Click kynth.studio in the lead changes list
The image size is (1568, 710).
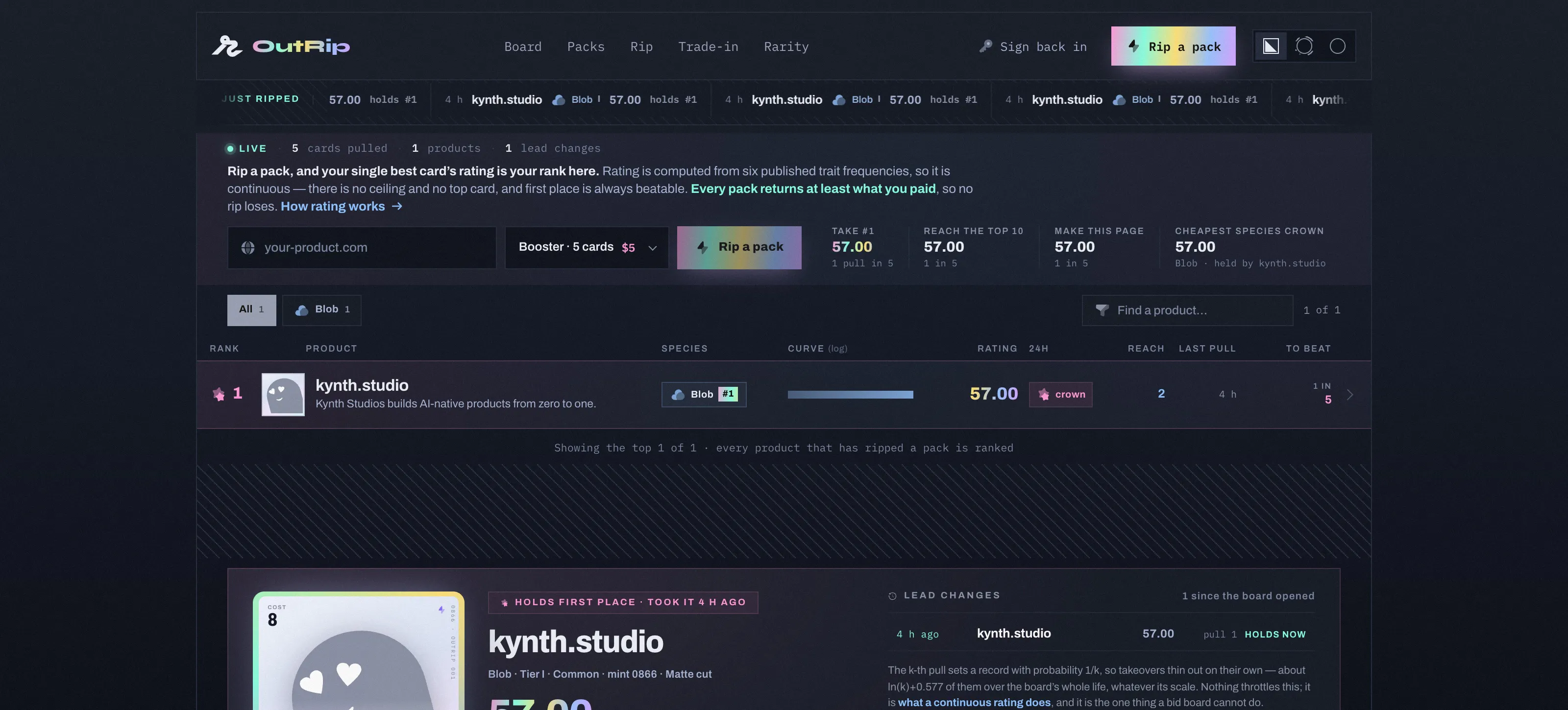tap(1013, 633)
